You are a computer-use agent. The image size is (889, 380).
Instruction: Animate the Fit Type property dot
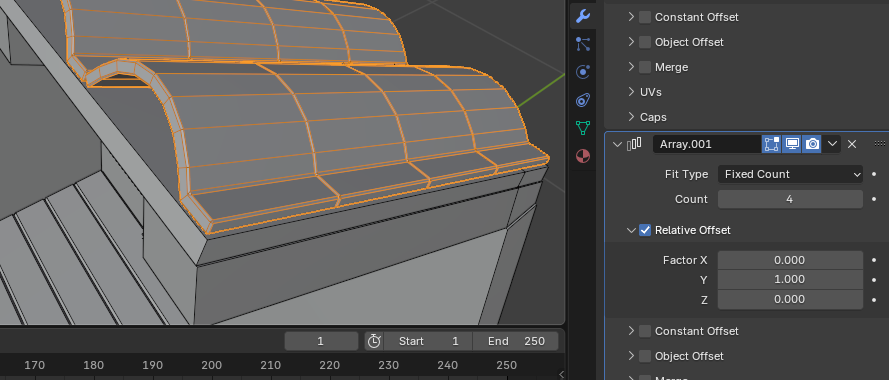tap(874, 174)
